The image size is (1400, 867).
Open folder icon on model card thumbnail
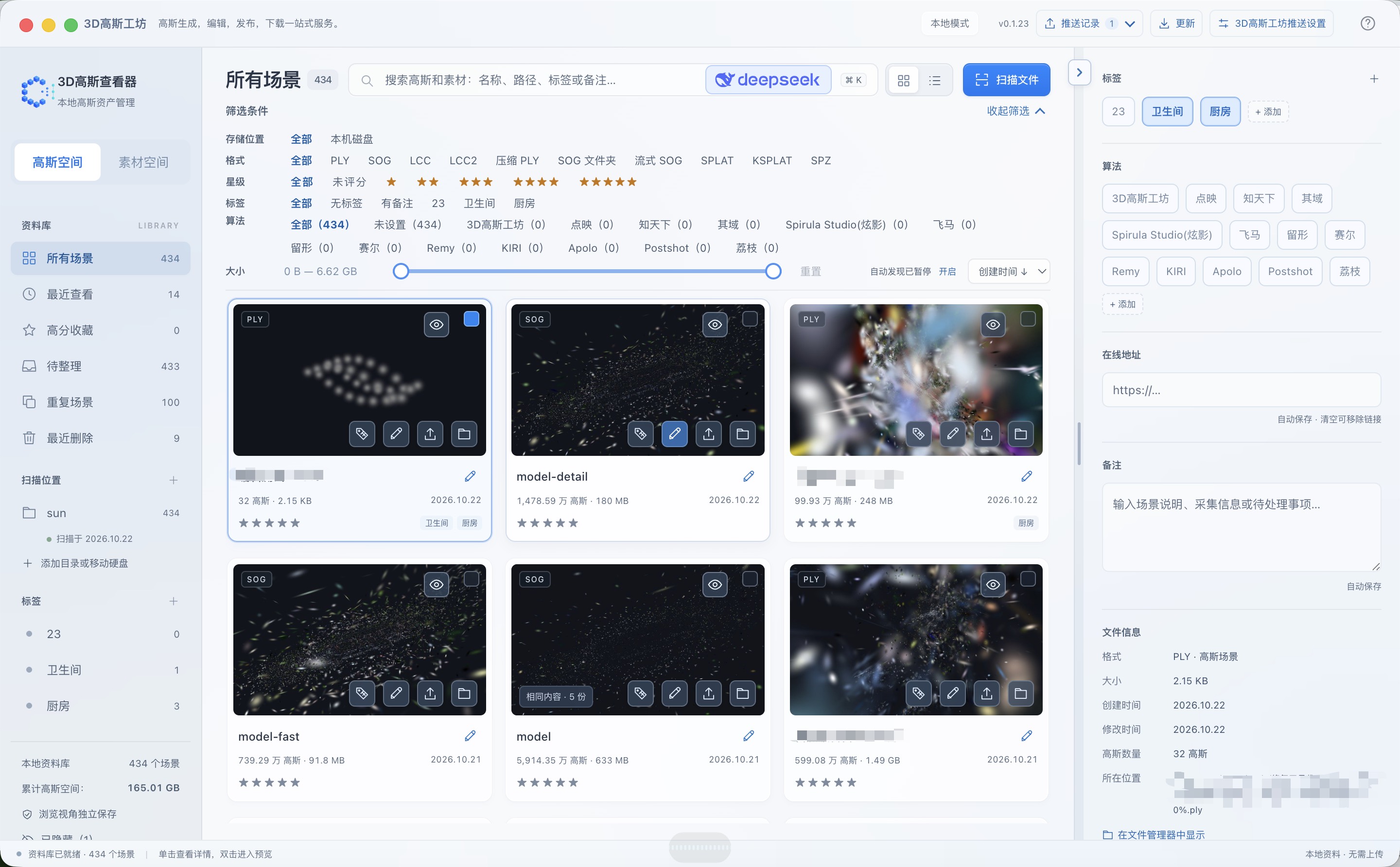tap(743, 694)
